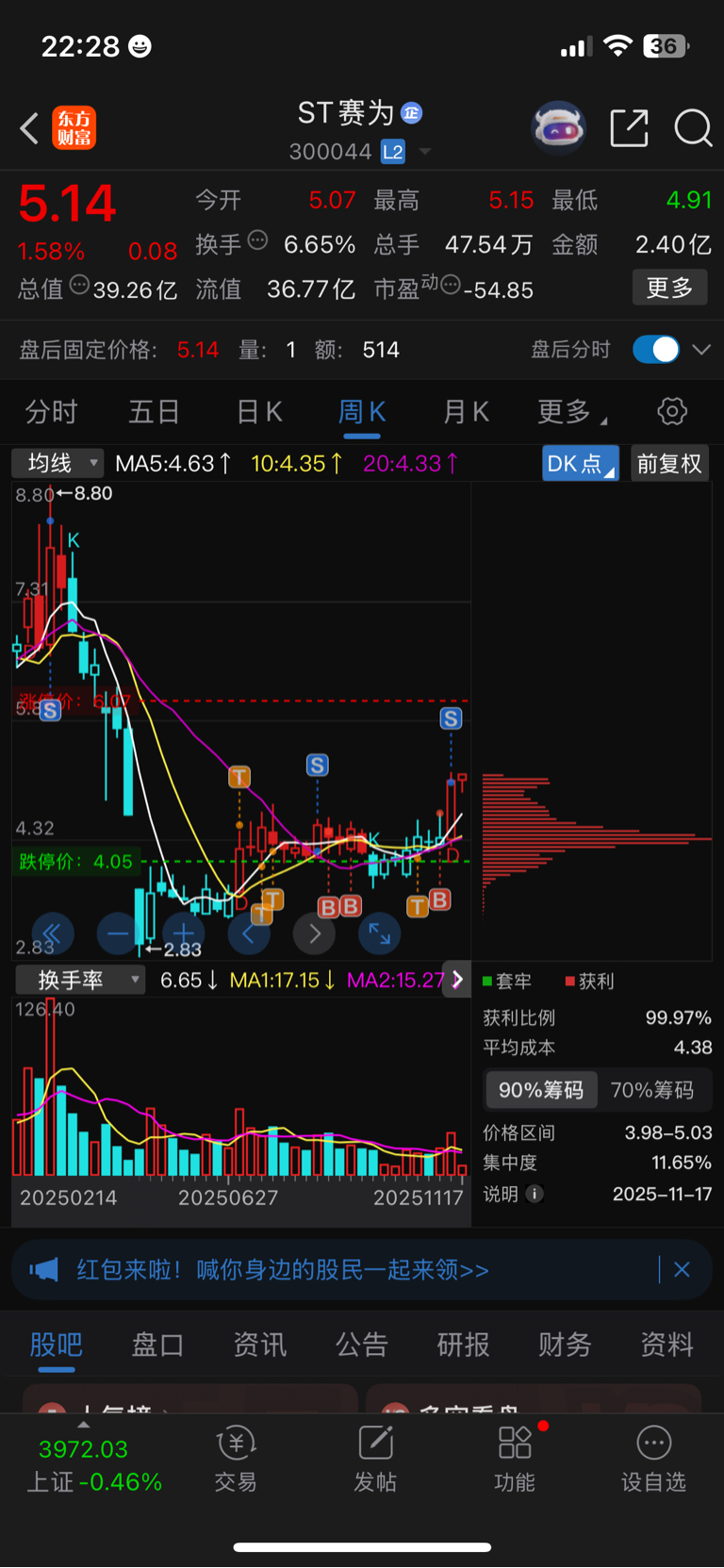724x1568 pixels.
Task: Tap the 发帖 post button
Action: pyautogui.click(x=375, y=1460)
